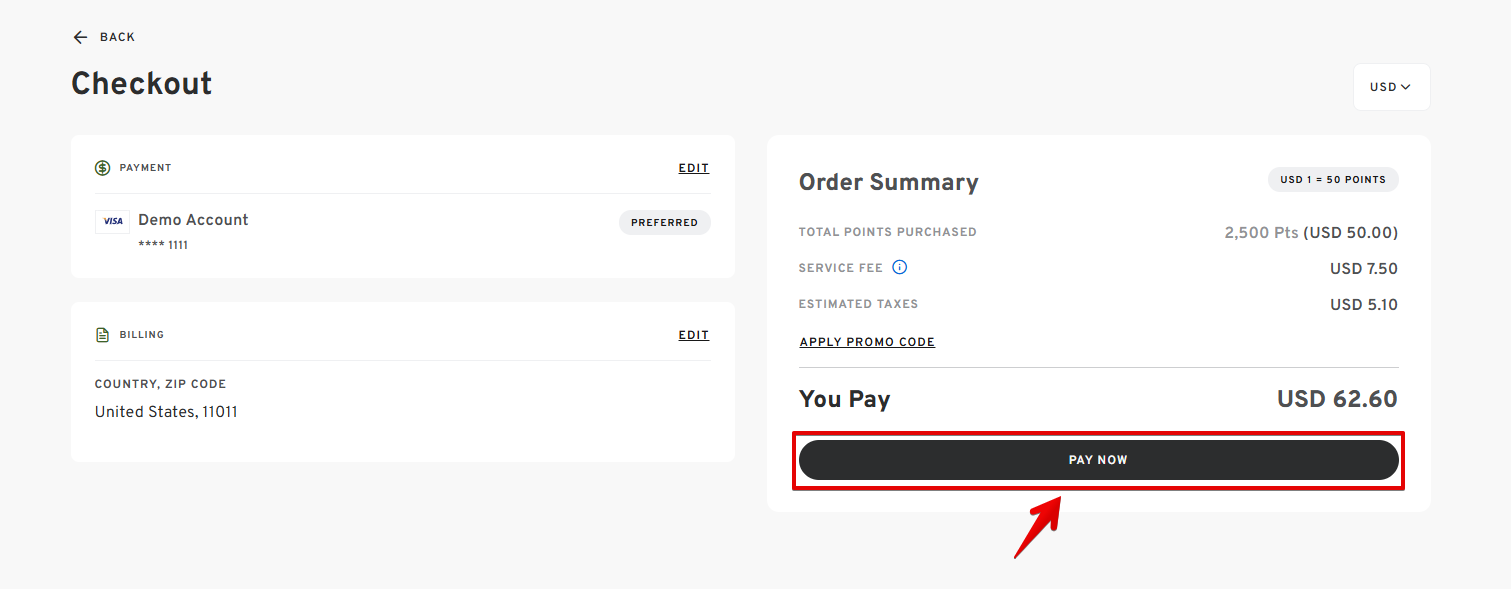Click the back arrow icon
This screenshot has width=1511, height=589.
tap(80, 37)
